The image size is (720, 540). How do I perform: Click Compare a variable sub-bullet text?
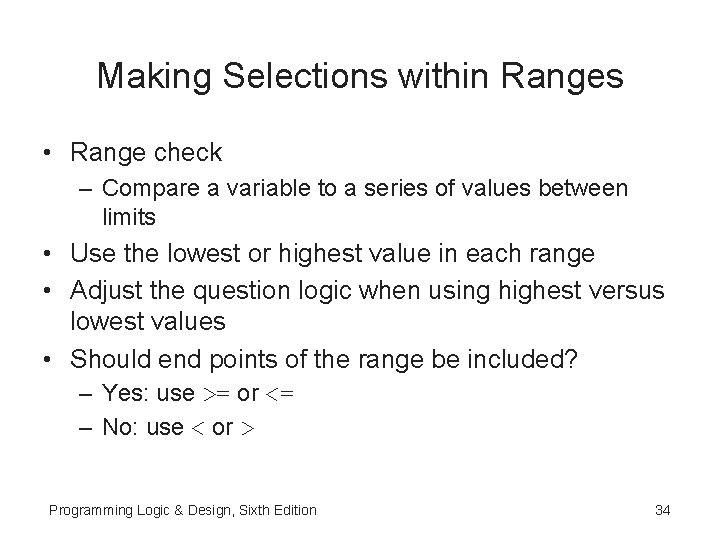tap(365, 202)
